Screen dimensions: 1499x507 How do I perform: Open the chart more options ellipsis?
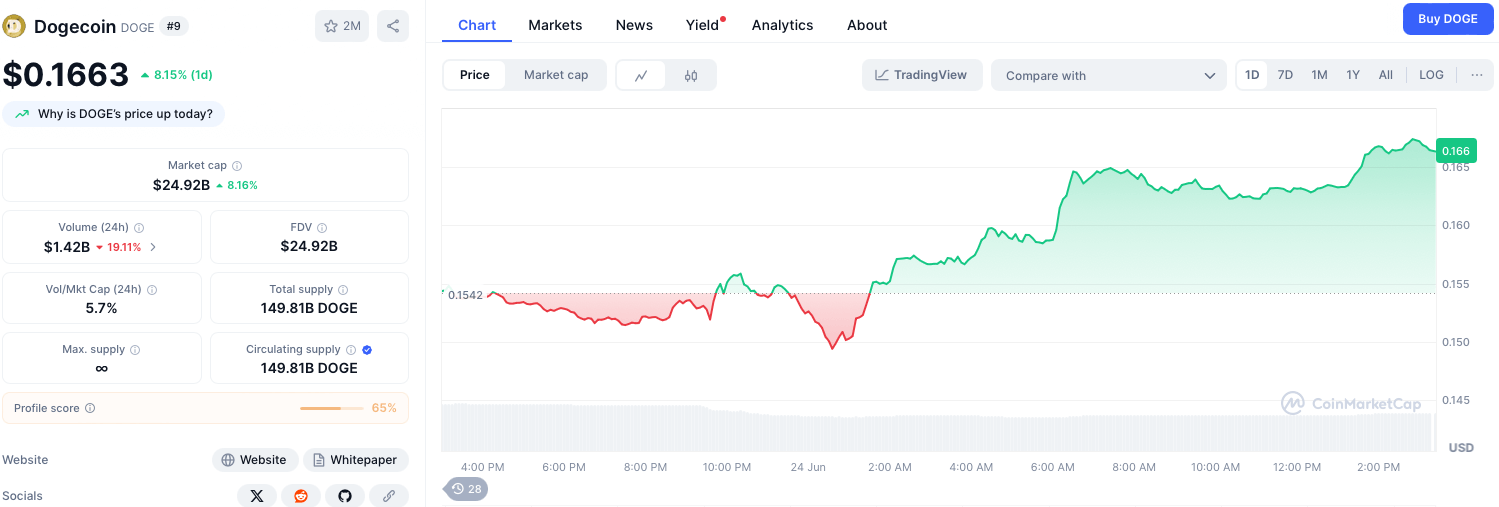(x=1477, y=75)
